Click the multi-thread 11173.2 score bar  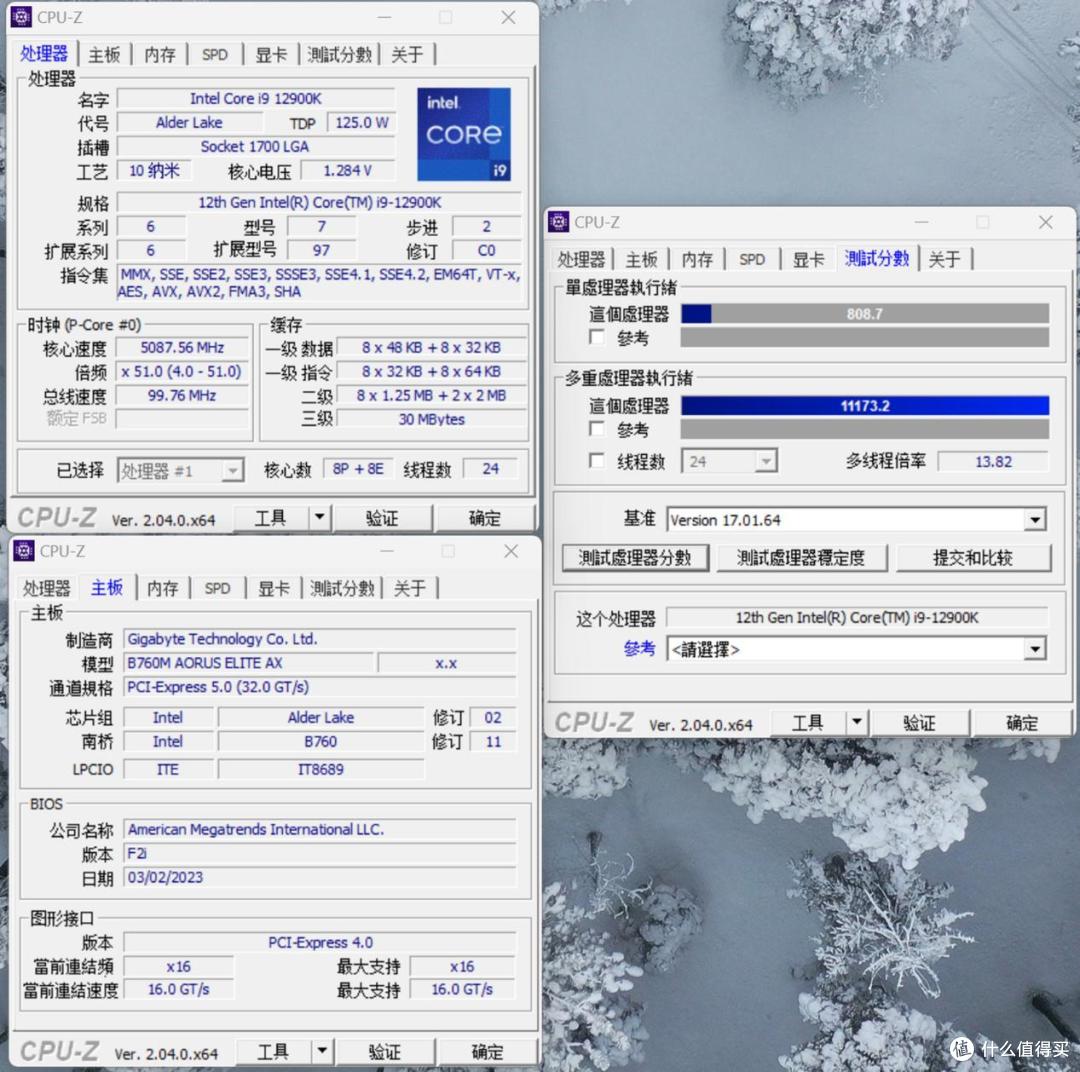(865, 406)
